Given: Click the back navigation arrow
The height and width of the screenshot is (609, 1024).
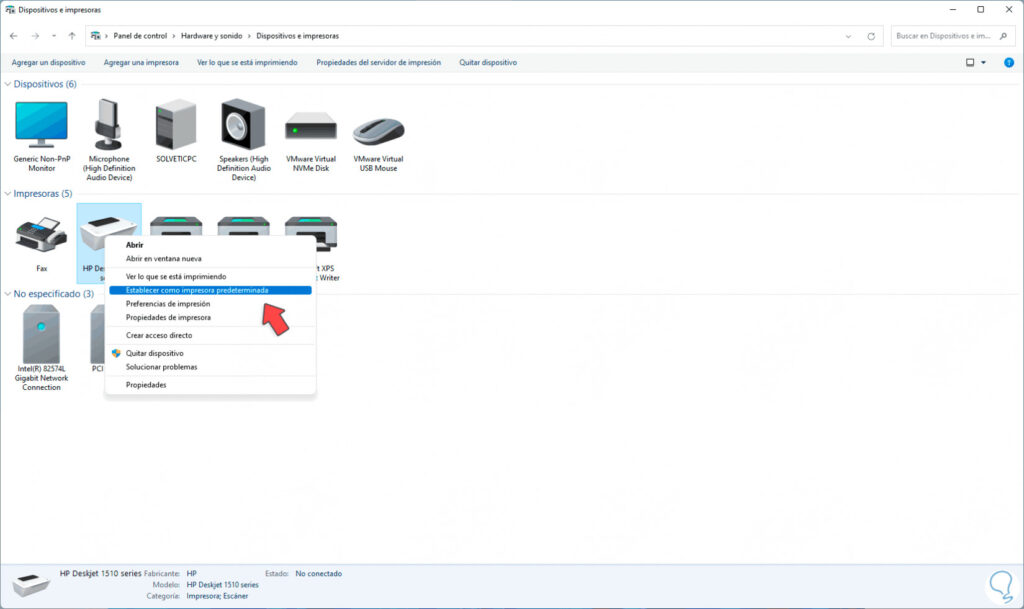Looking at the screenshot, I should 14,36.
